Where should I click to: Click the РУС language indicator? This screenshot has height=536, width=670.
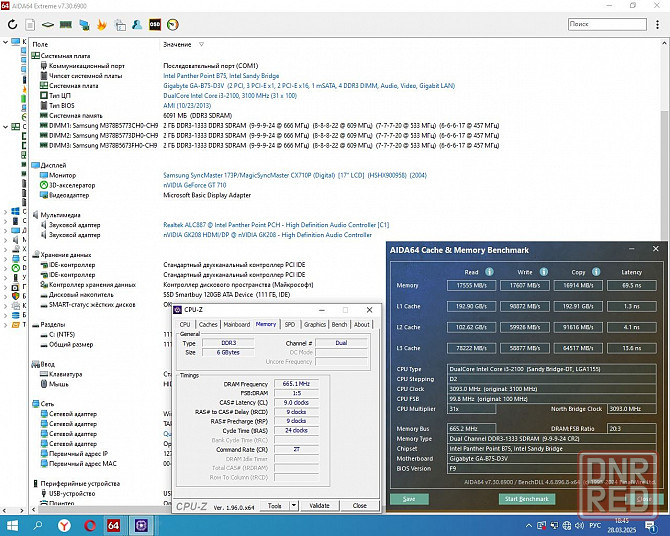click(595, 525)
